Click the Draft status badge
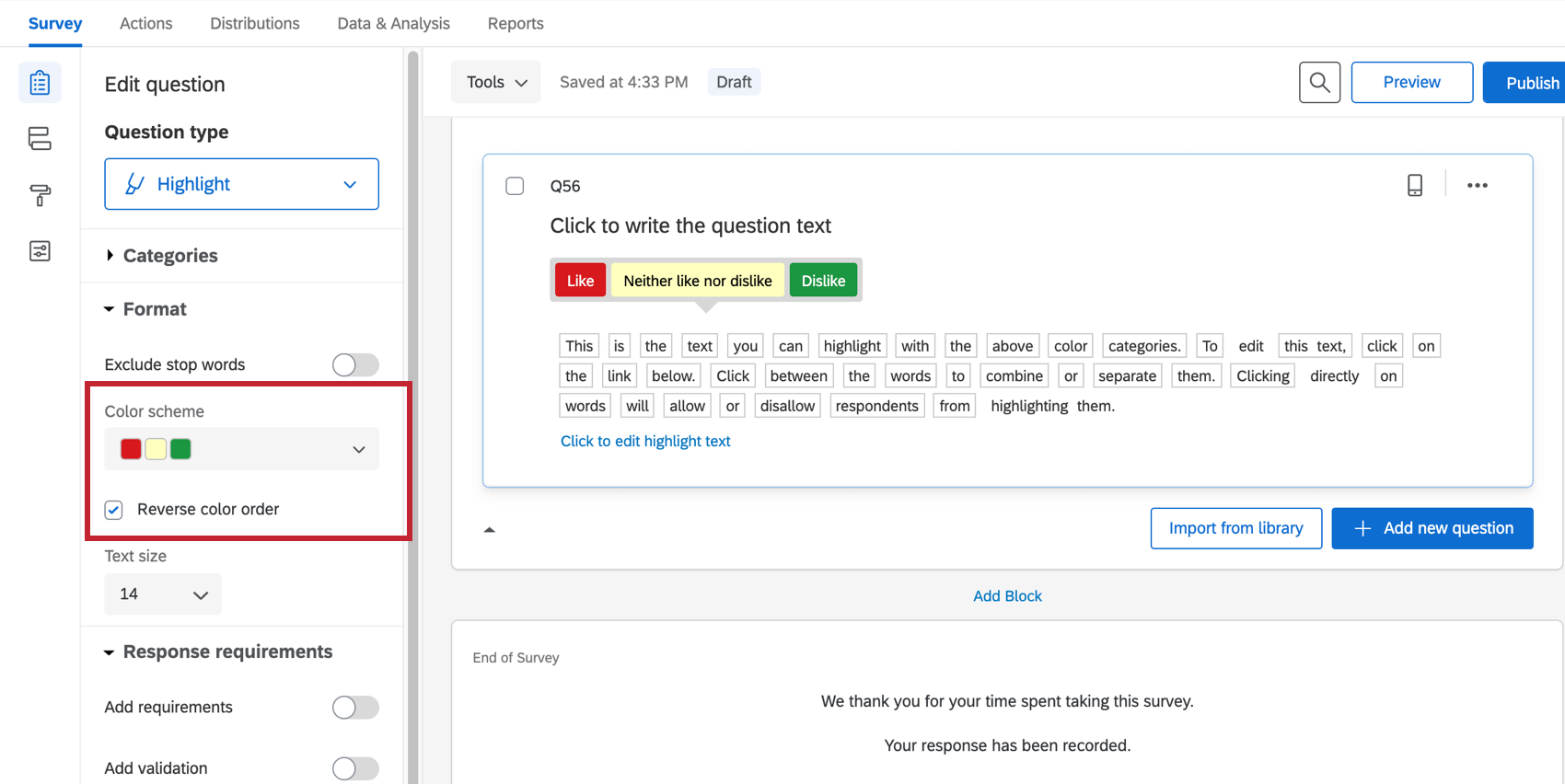The height and width of the screenshot is (784, 1565). point(734,82)
